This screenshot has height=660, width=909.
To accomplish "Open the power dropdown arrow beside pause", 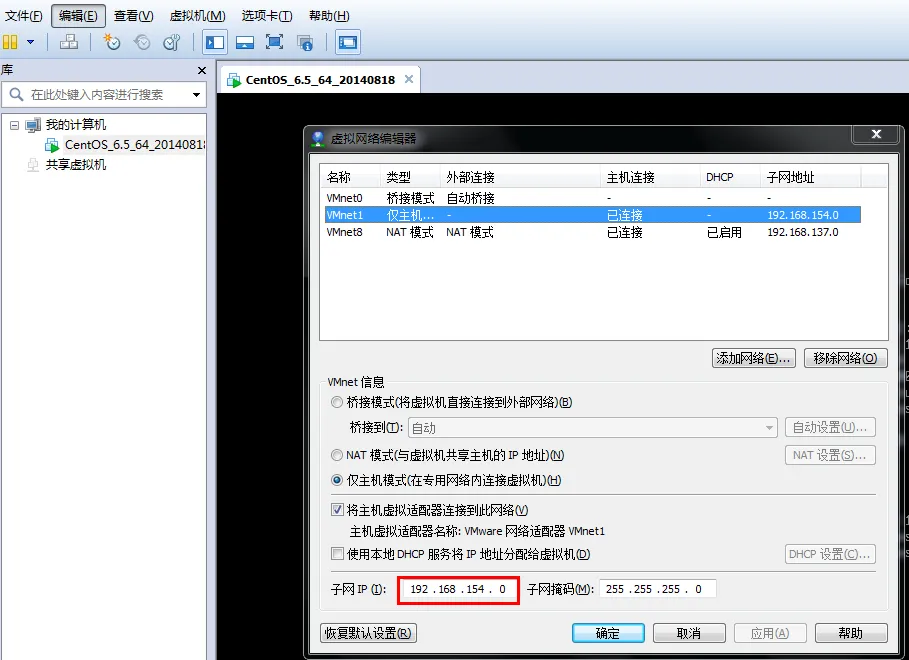I will click(31, 42).
